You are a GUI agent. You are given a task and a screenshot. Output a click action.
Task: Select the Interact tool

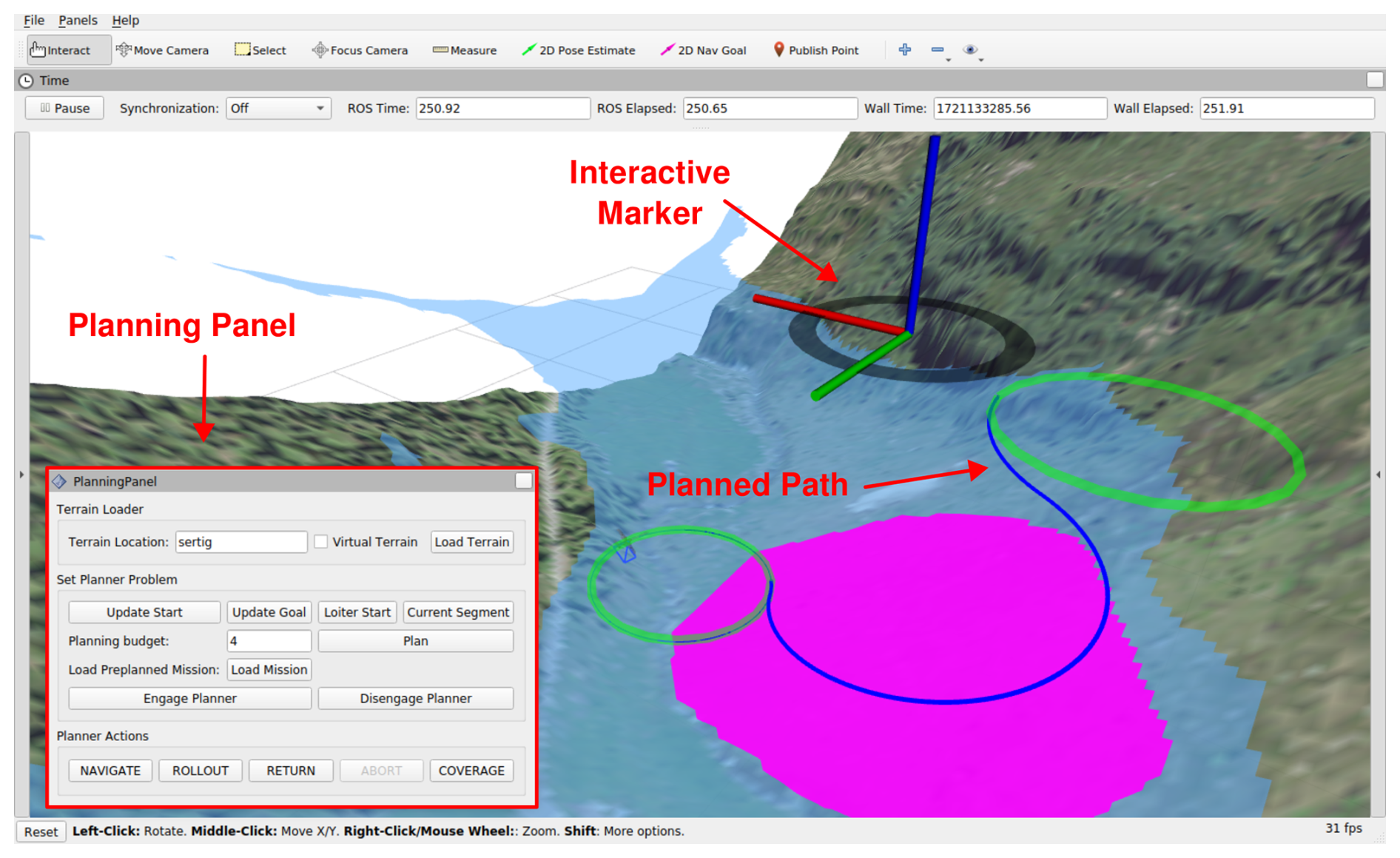point(61,50)
